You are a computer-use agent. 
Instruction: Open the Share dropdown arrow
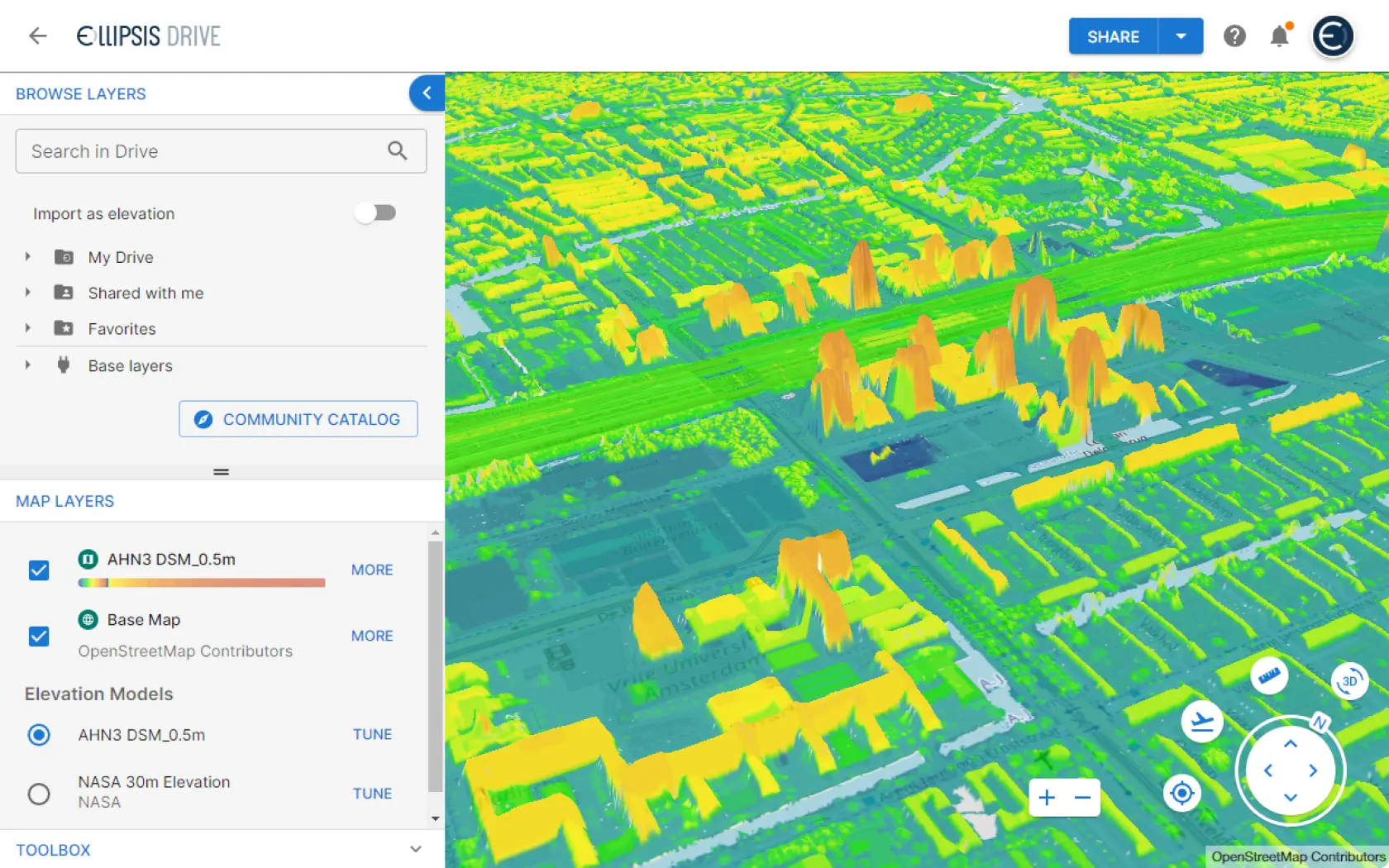click(x=1181, y=36)
